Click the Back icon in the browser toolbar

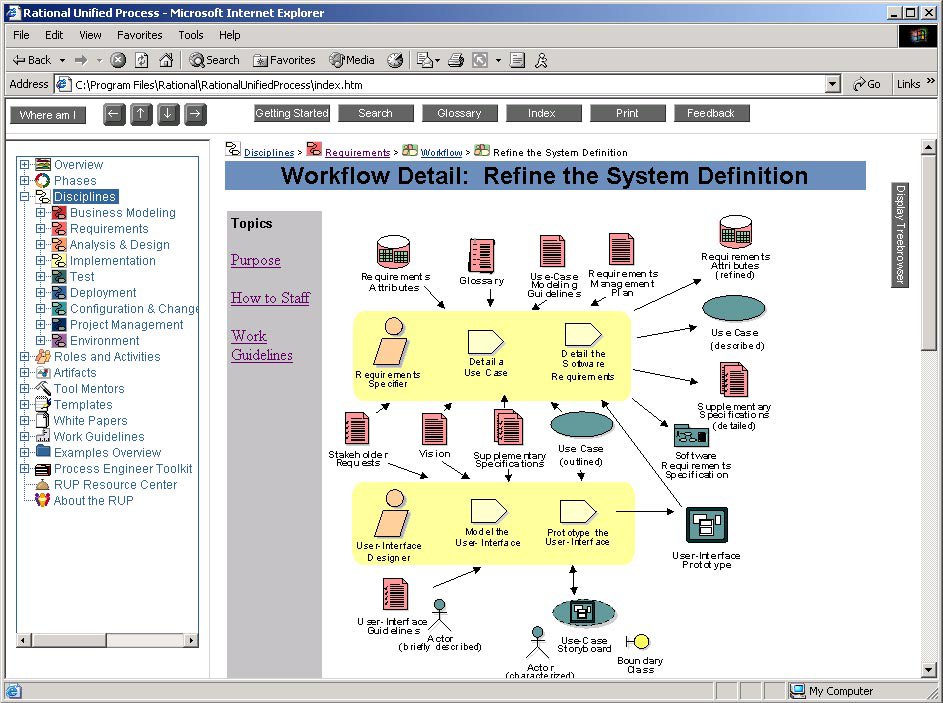tap(30, 59)
